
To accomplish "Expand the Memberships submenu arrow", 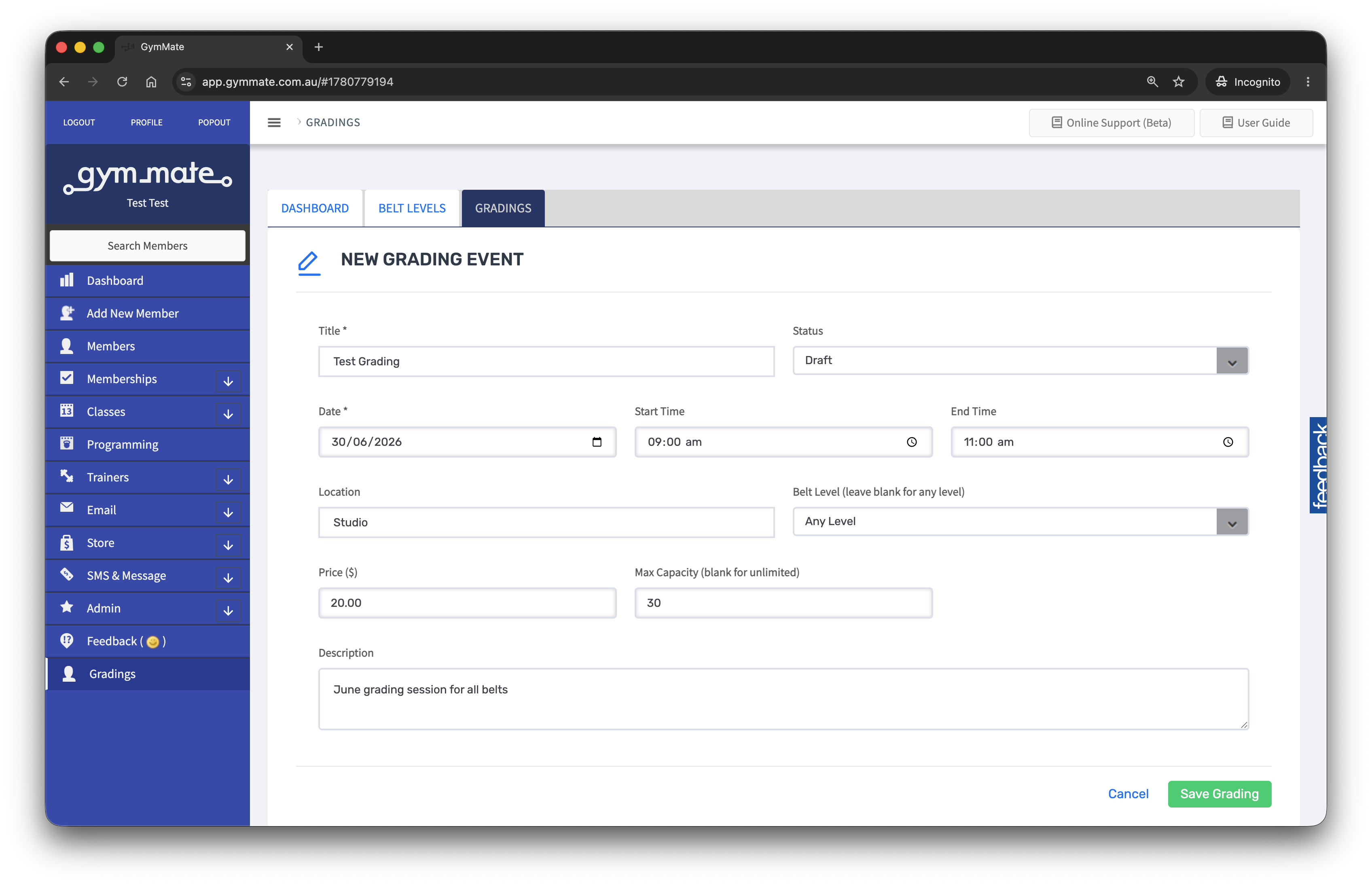I will (x=228, y=381).
